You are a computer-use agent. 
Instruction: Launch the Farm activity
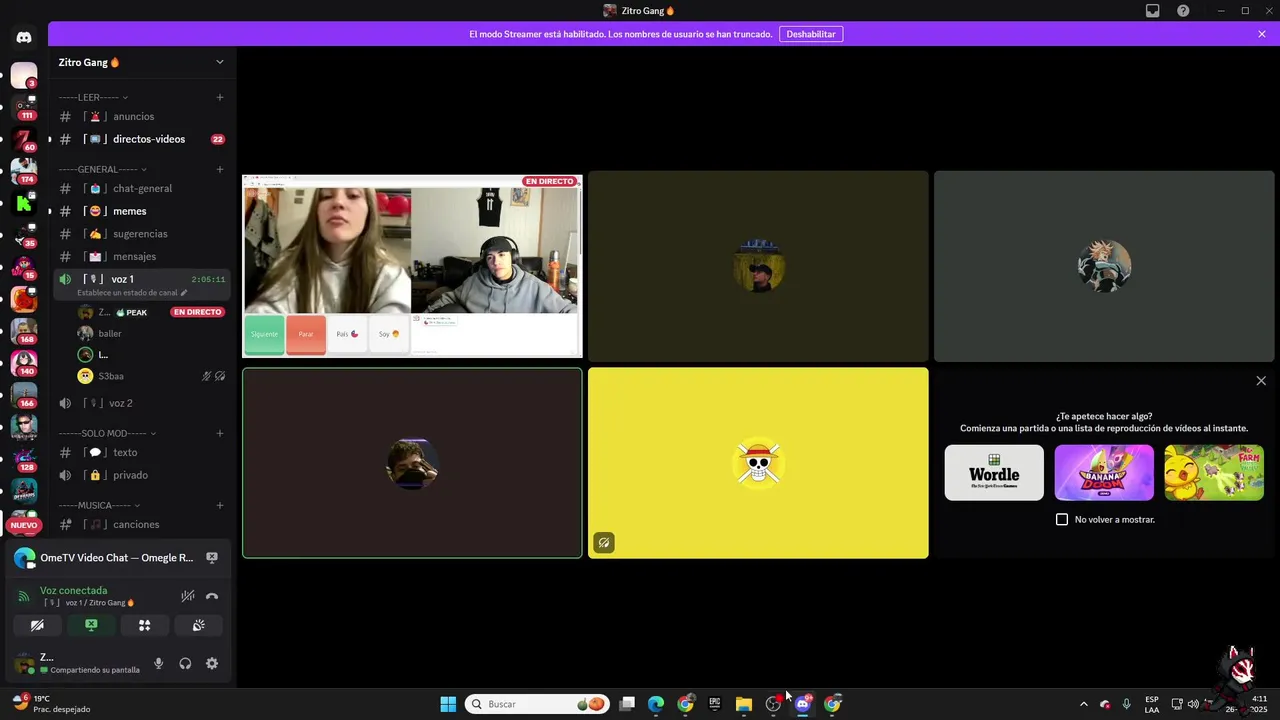pos(1214,473)
